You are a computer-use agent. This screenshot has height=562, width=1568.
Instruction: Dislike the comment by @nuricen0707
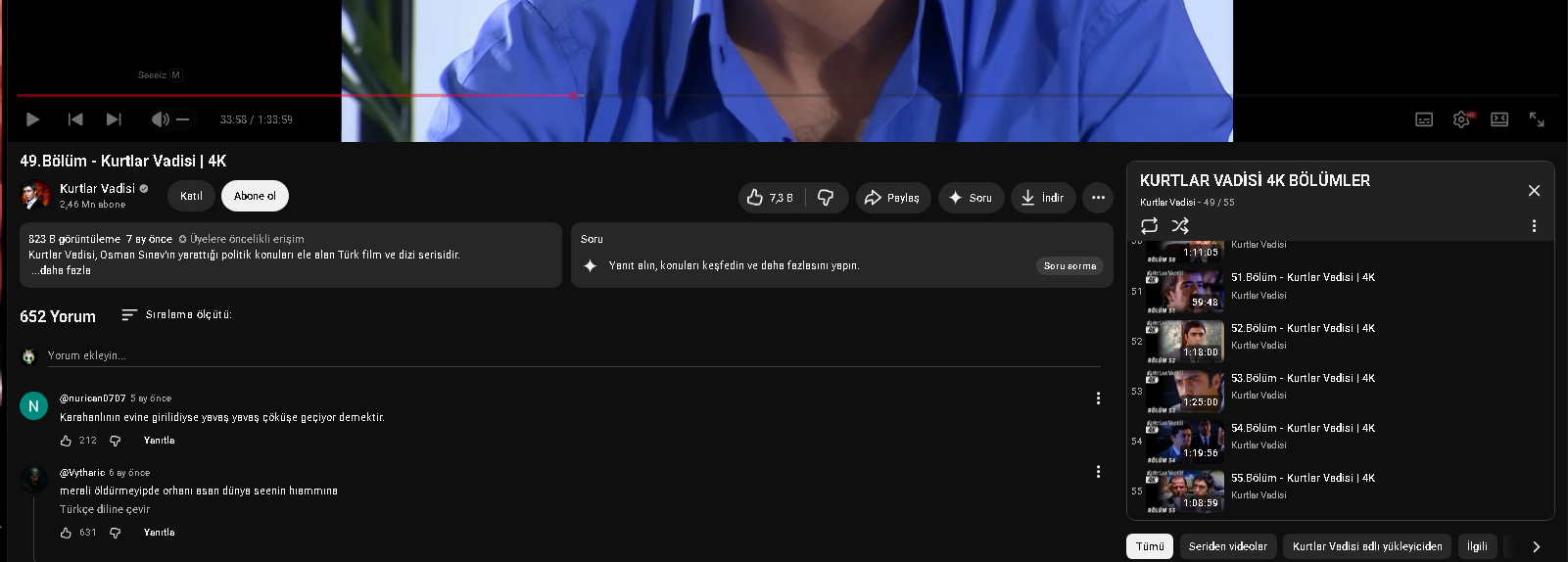tap(115, 441)
